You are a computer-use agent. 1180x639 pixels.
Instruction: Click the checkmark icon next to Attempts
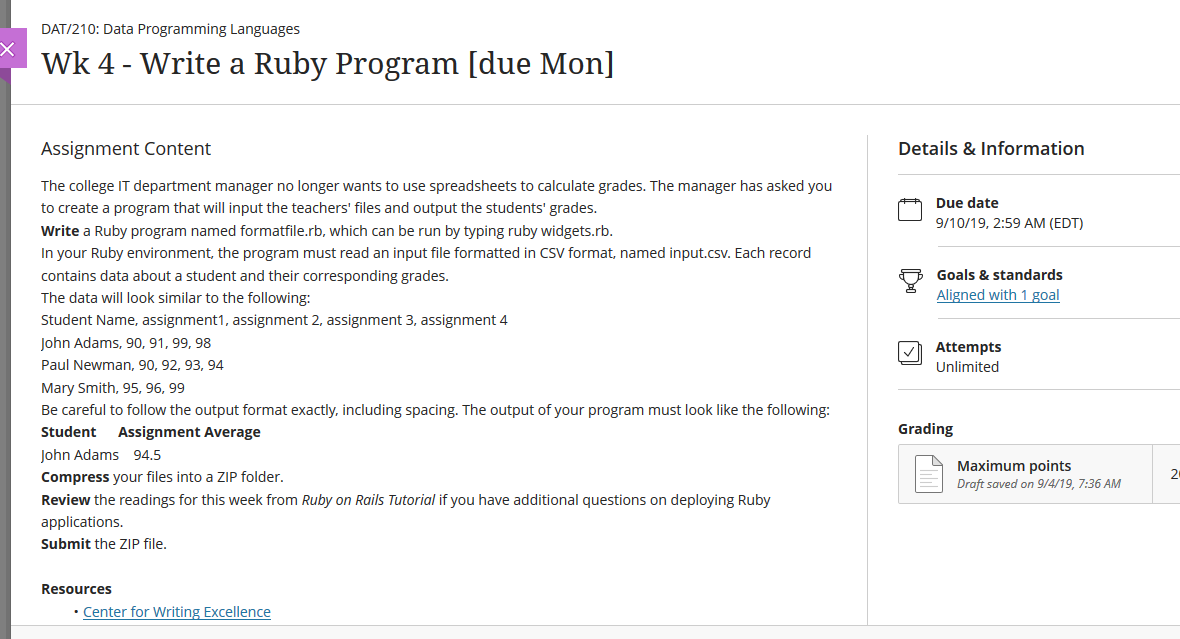[x=909, y=353]
